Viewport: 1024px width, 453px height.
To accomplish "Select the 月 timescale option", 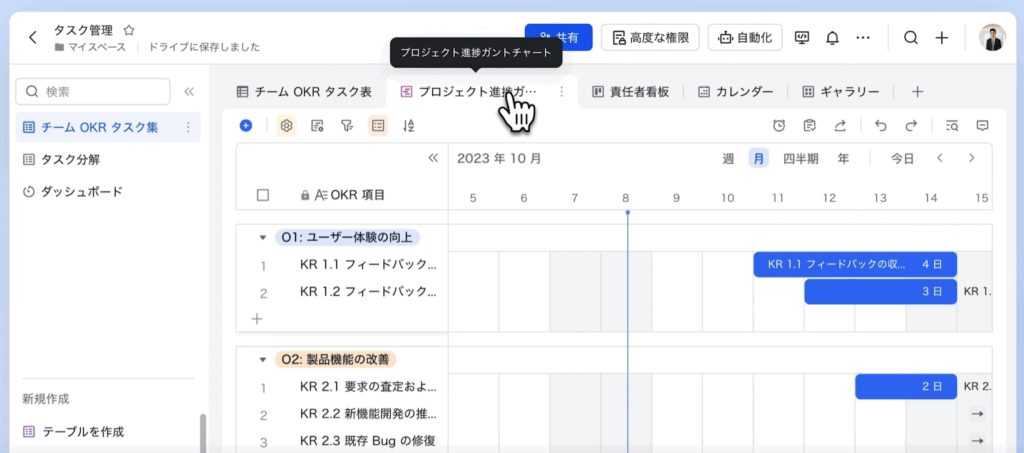I will coord(759,158).
